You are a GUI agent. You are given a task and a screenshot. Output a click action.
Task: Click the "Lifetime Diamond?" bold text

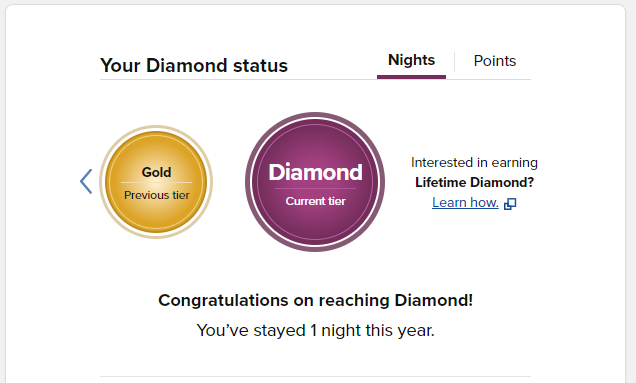[474, 182]
